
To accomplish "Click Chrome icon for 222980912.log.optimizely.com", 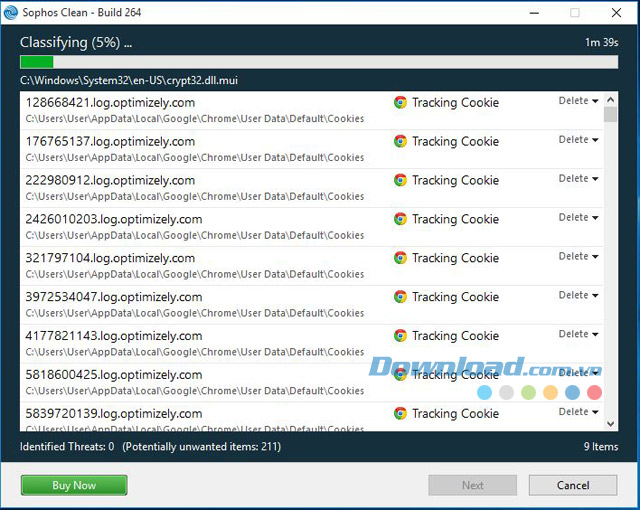I will click(400, 180).
